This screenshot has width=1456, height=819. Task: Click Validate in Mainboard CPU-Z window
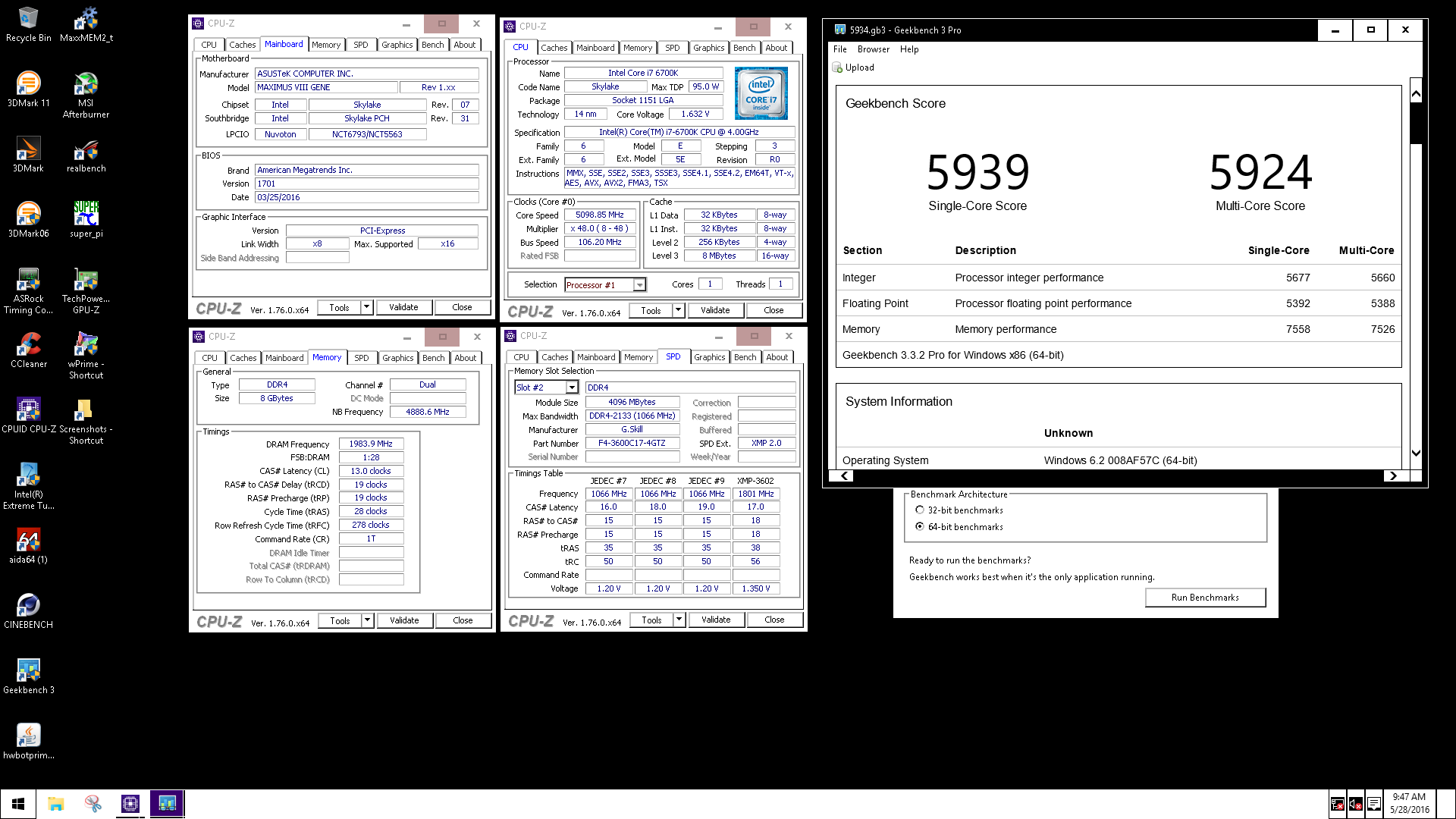tap(403, 307)
